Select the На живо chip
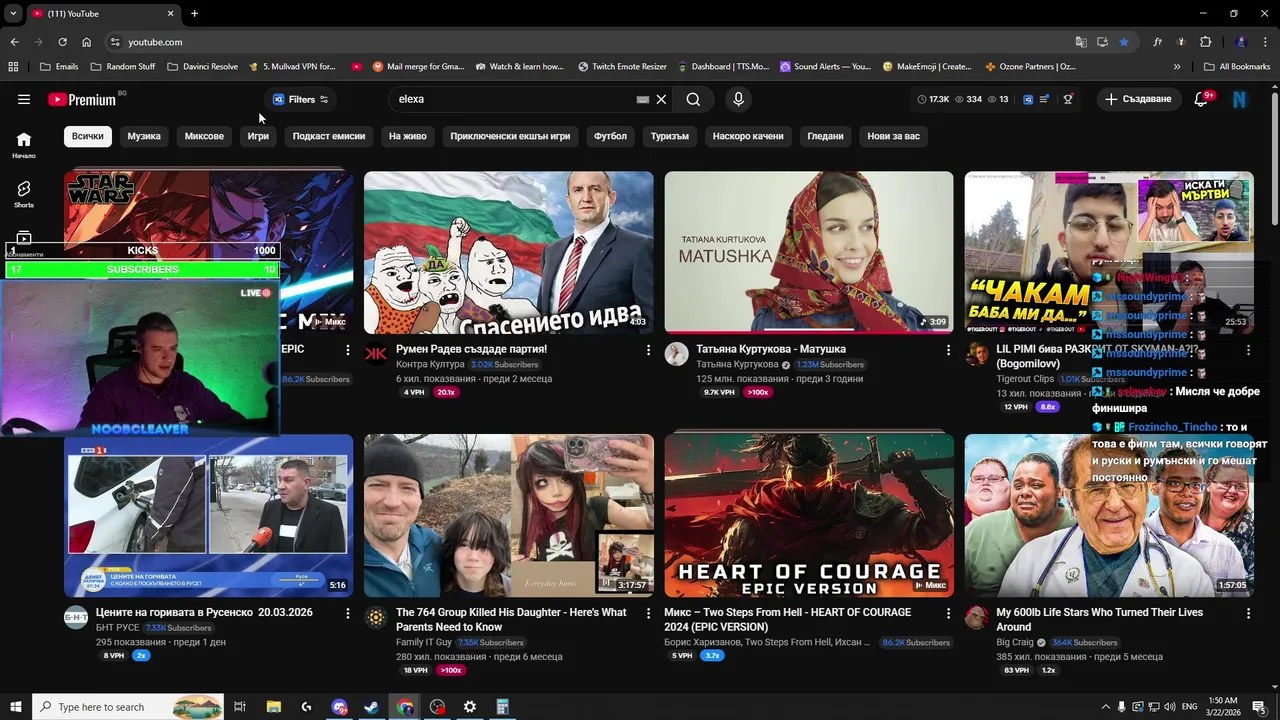 (x=408, y=136)
